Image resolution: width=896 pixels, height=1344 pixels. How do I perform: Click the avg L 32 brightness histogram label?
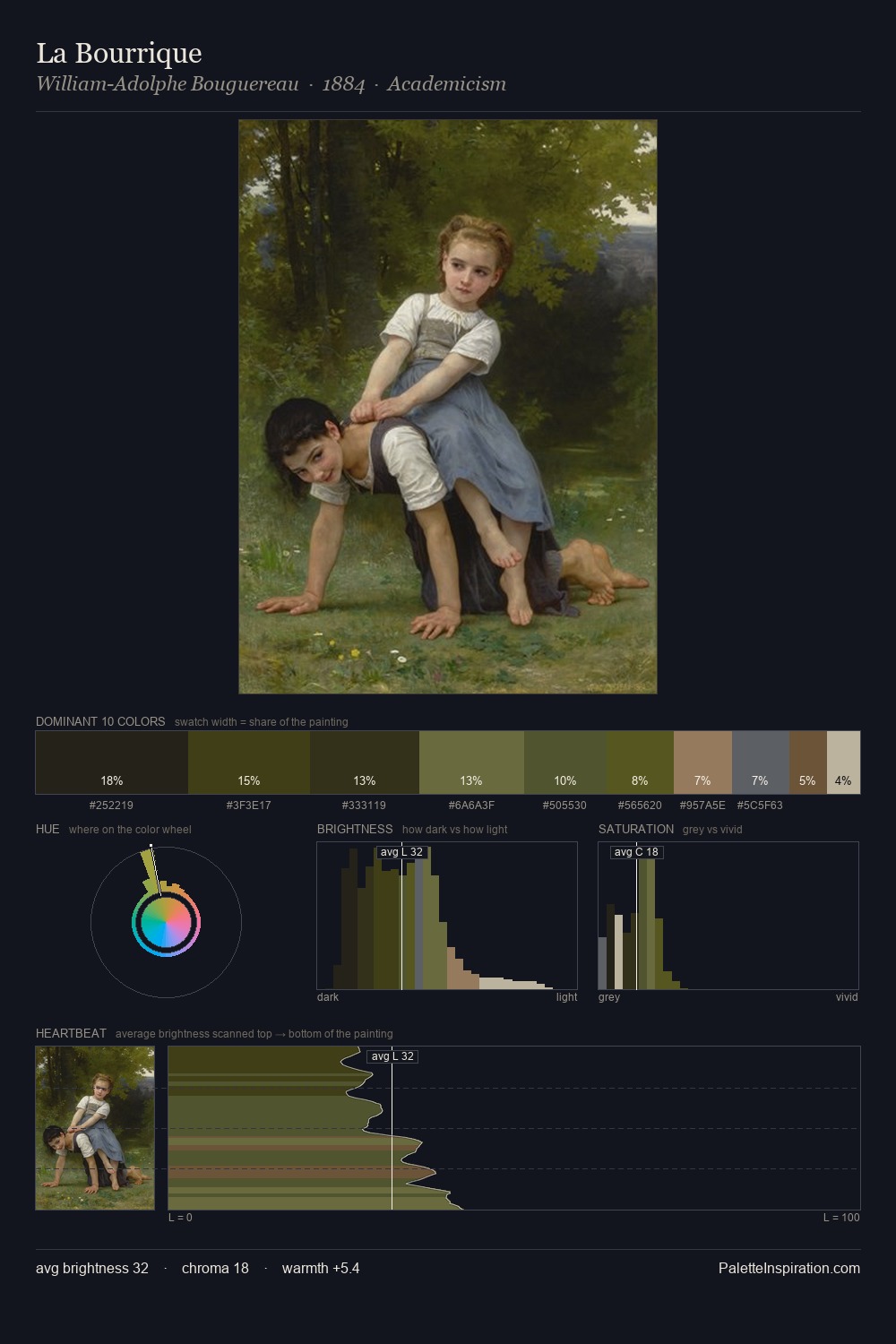tap(401, 852)
